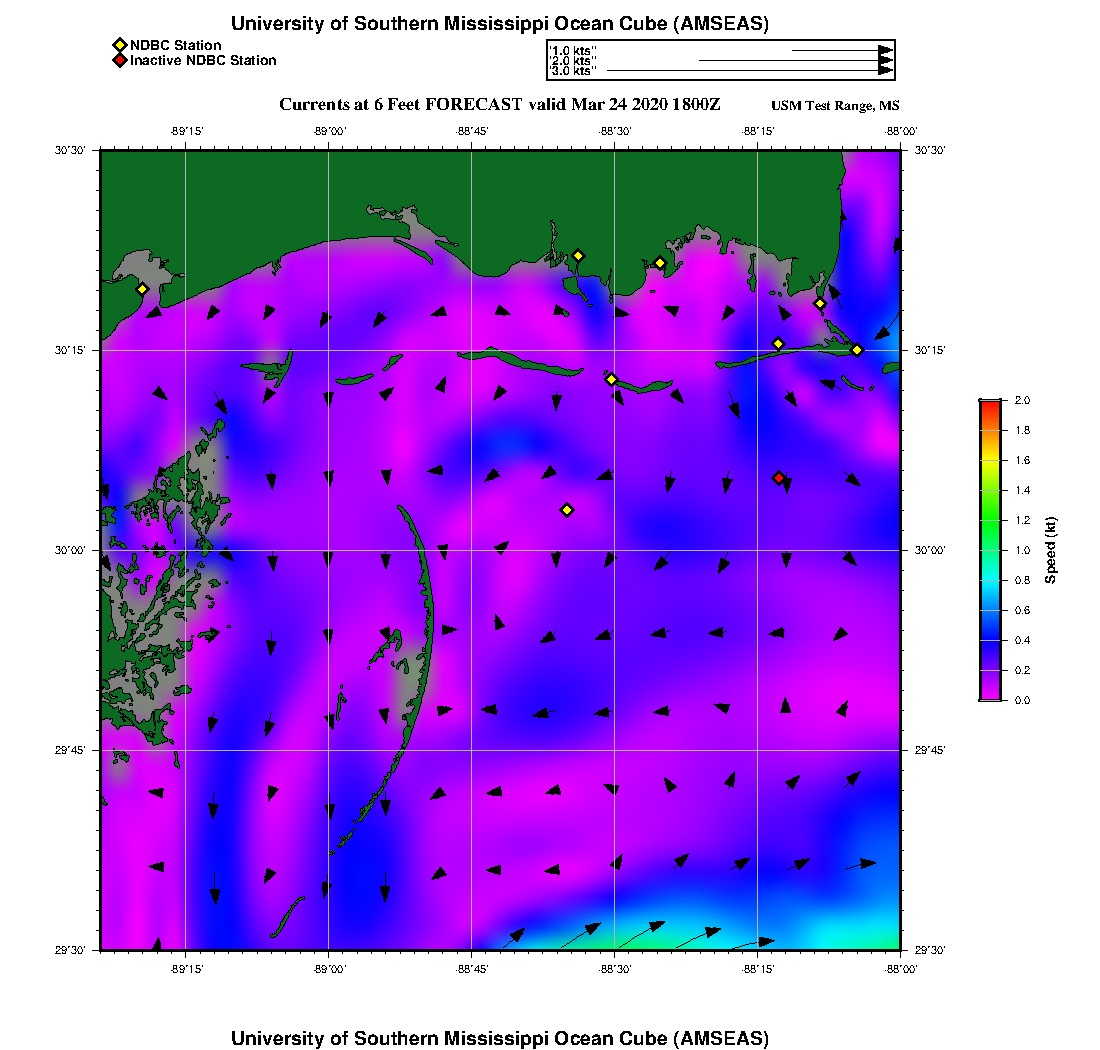Click the green 1.0 kt level on color bar
This screenshot has height=1050, width=1100.
tap(989, 550)
